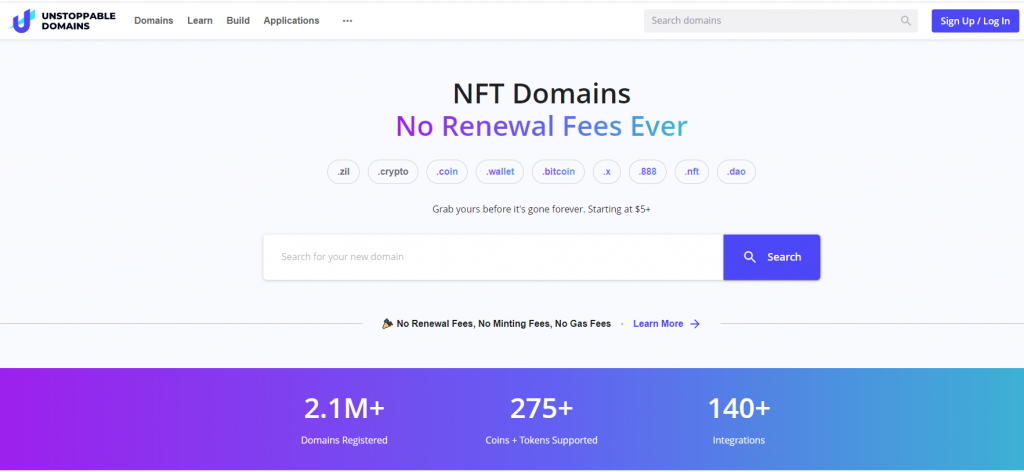Image resolution: width=1024 pixels, height=472 pixels.
Task: Select the .dao domain chip
Action: click(x=736, y=172)
